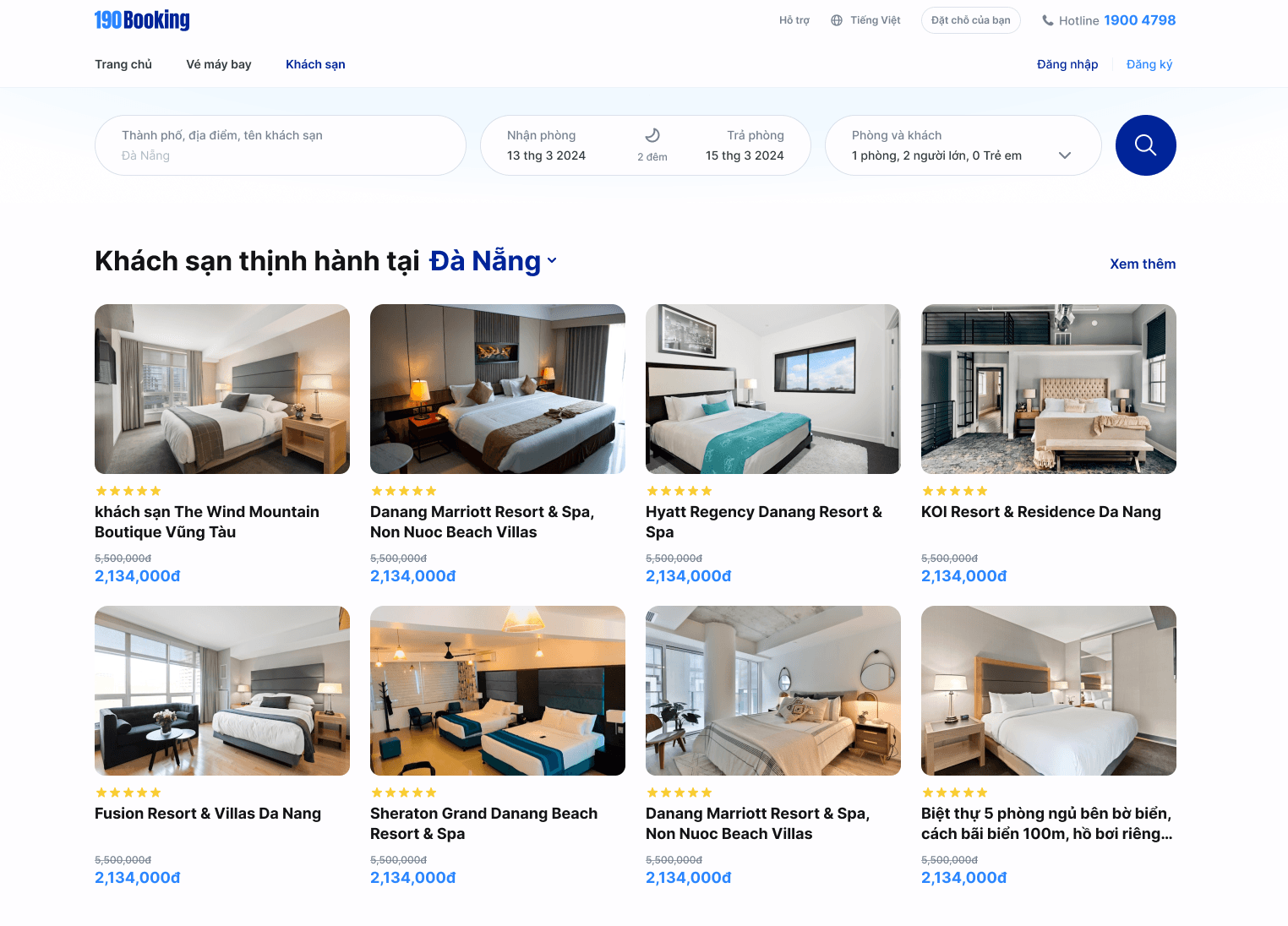Focus the city or hotel name search field

click(281, 145)
